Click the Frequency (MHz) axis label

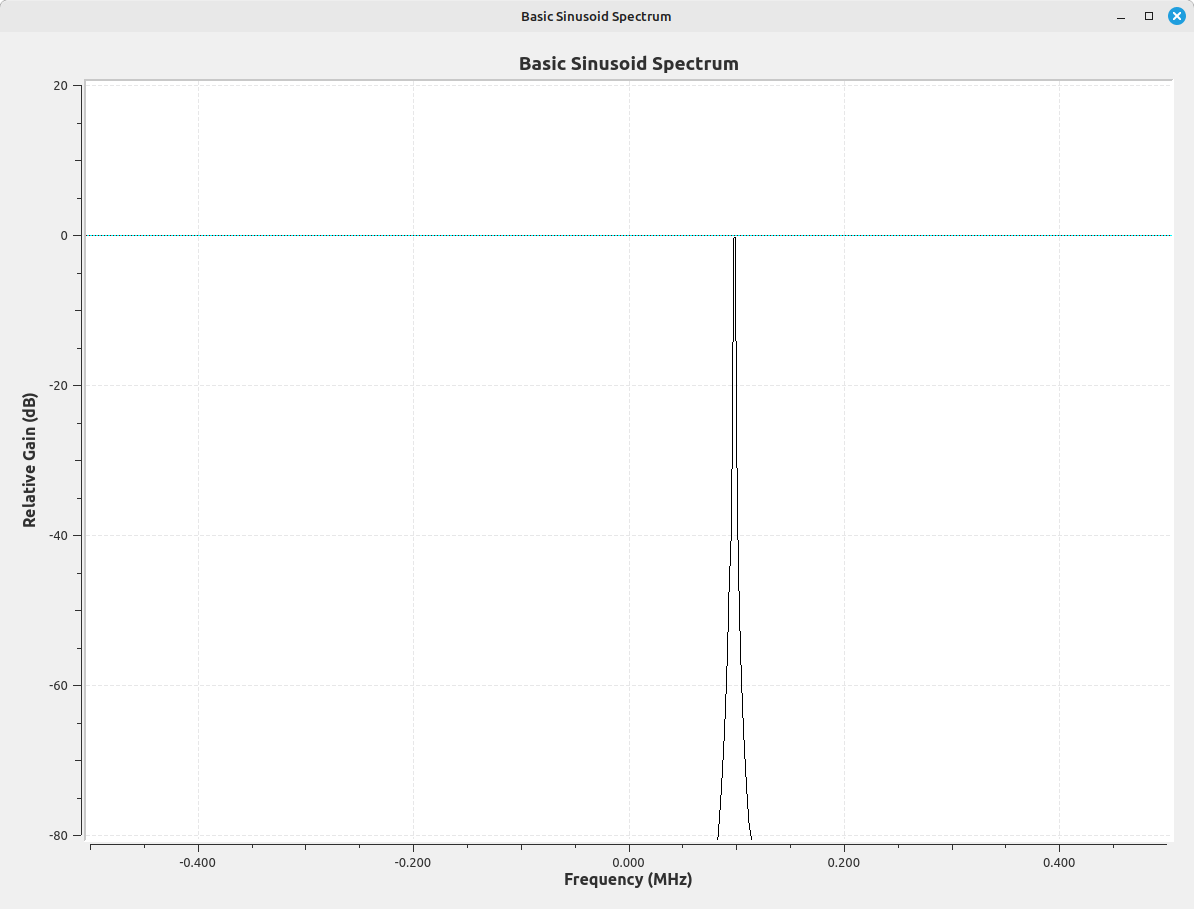pos(628,880)
